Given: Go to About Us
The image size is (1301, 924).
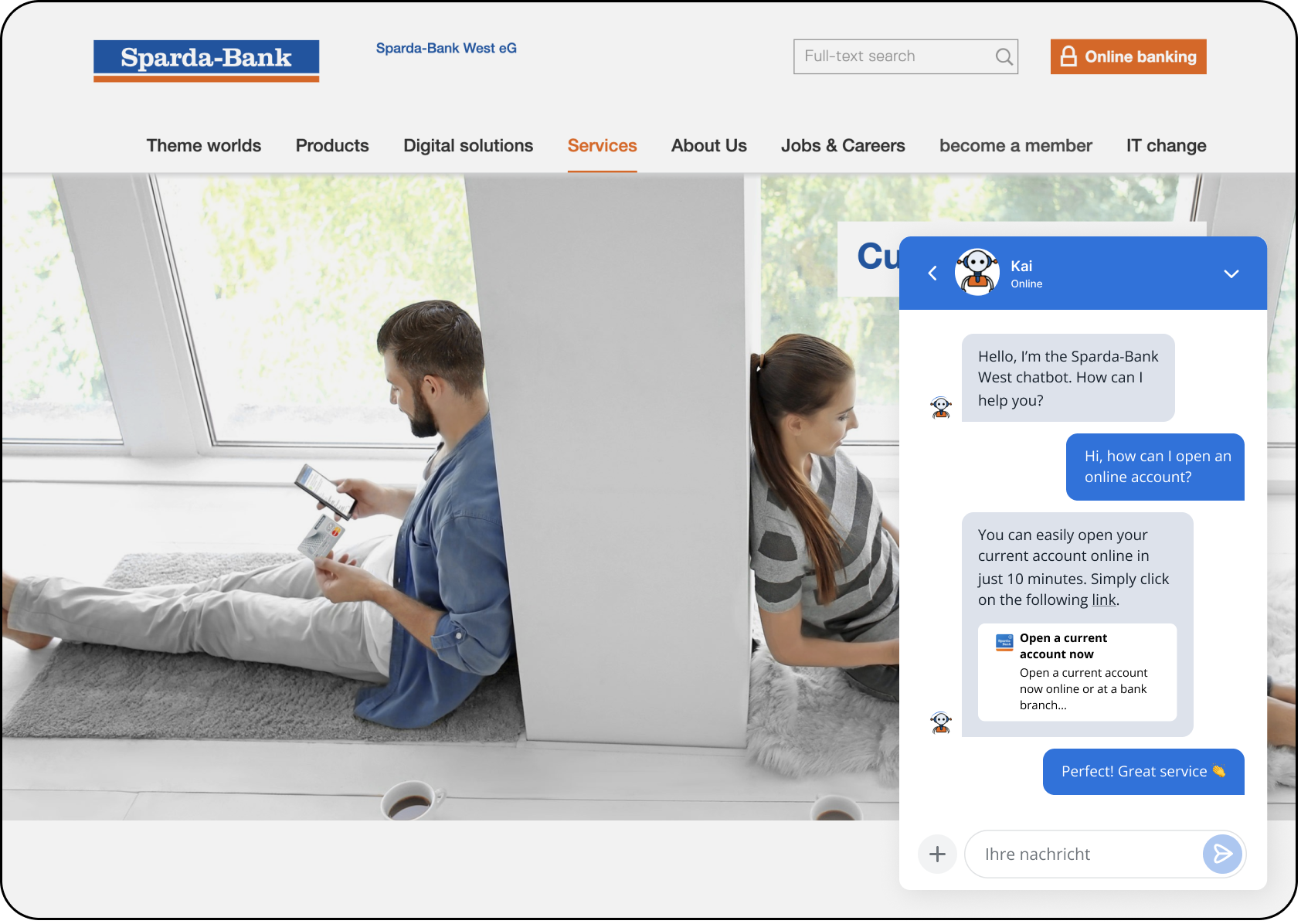Looking at the screenshot, I should tap(708, 146).
